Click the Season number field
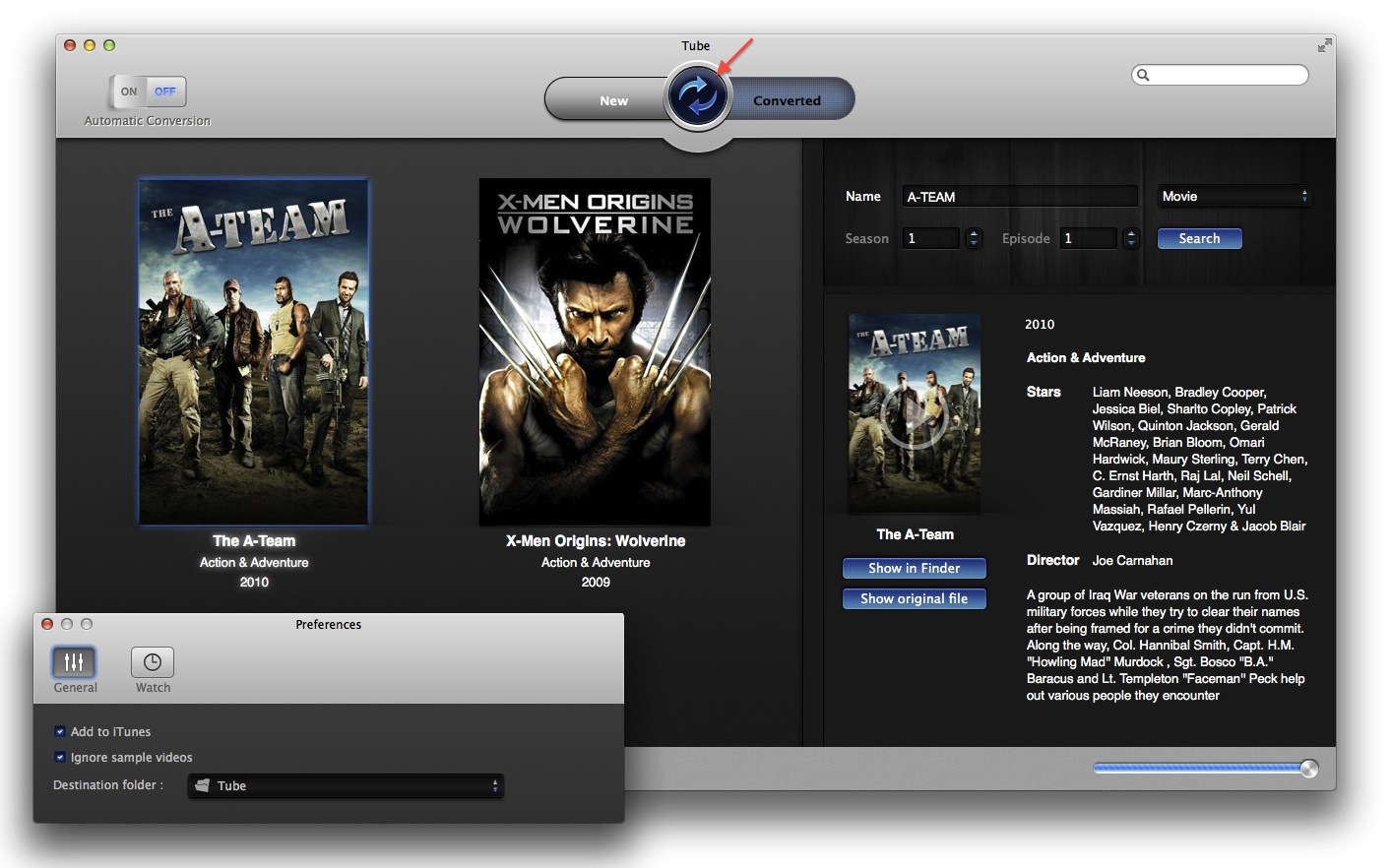1392x868 pixels. click(x=931, y=238)
